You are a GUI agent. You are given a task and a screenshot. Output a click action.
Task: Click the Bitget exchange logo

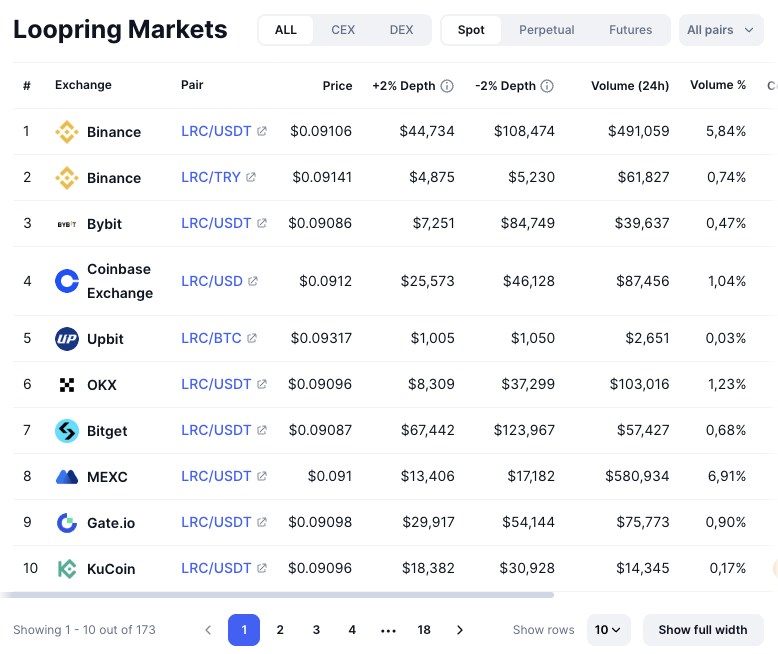[x=66, y=431]
